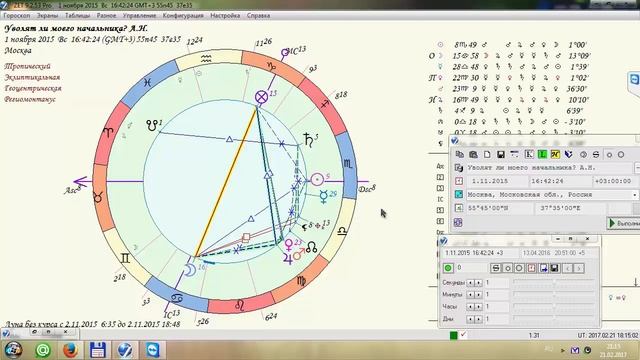This screenshot has height=360, width=640.
Task: Click the cyan place icon beside Москва field
Action: click(459, 194)
